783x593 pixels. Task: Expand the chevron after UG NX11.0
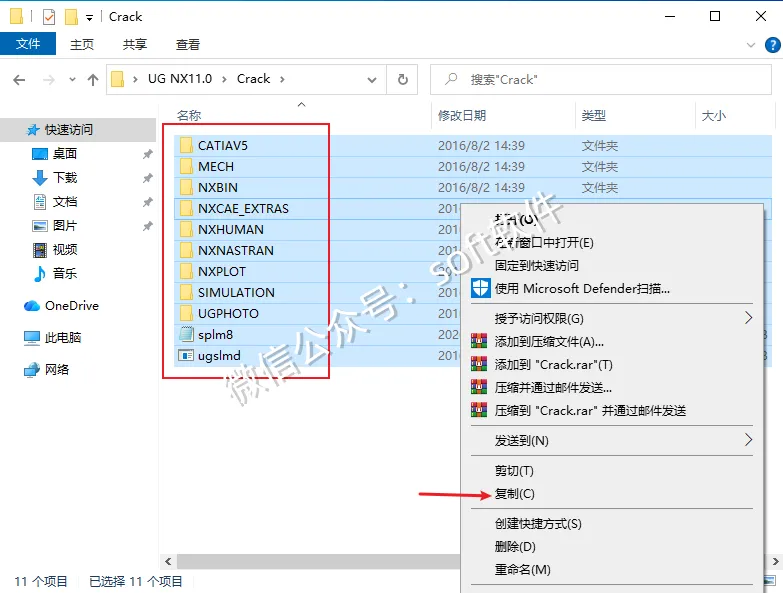tap(225, 79)
